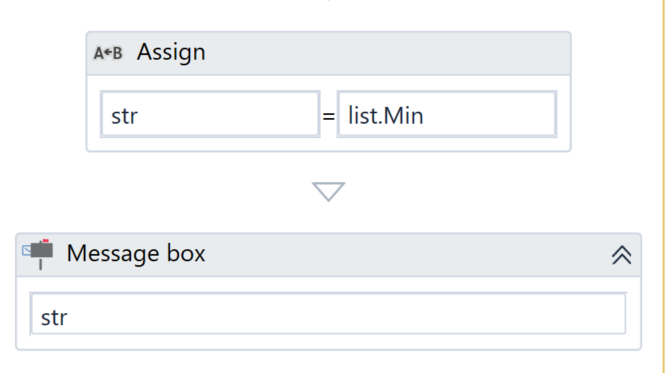Click the "str" text field in Message box

click(328, 314)
